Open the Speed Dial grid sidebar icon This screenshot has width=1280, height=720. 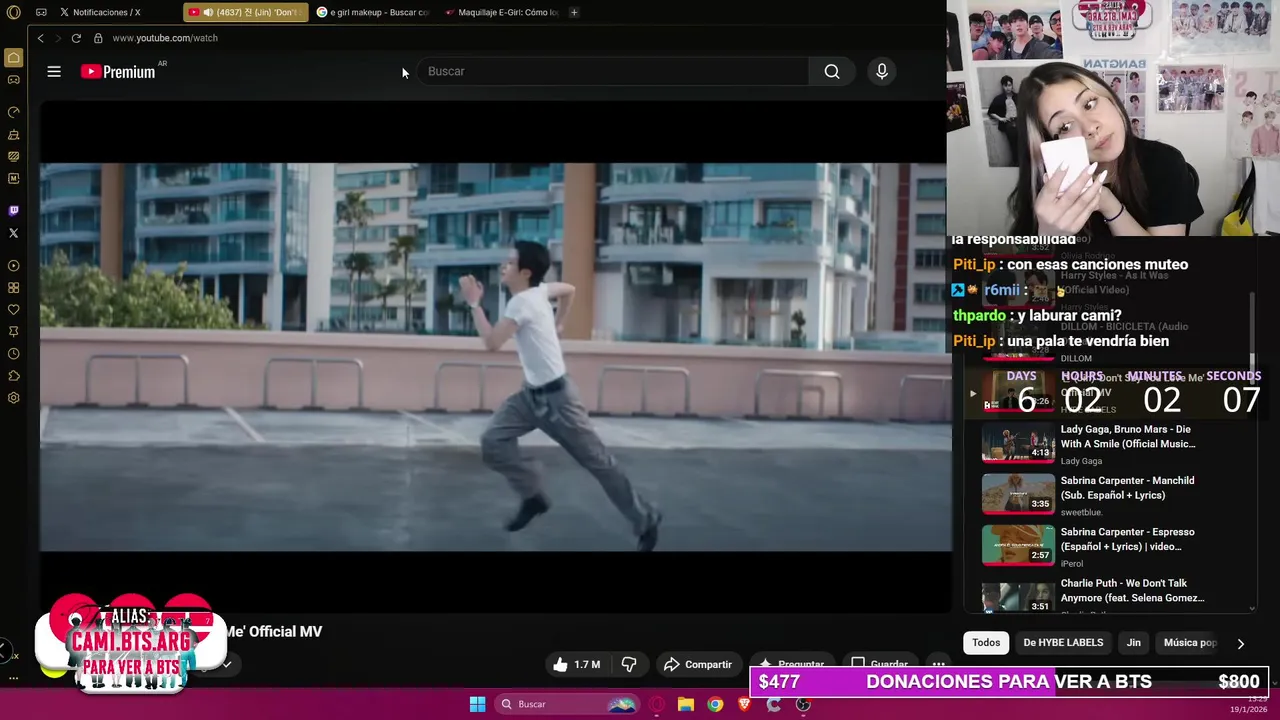point(13,288)
